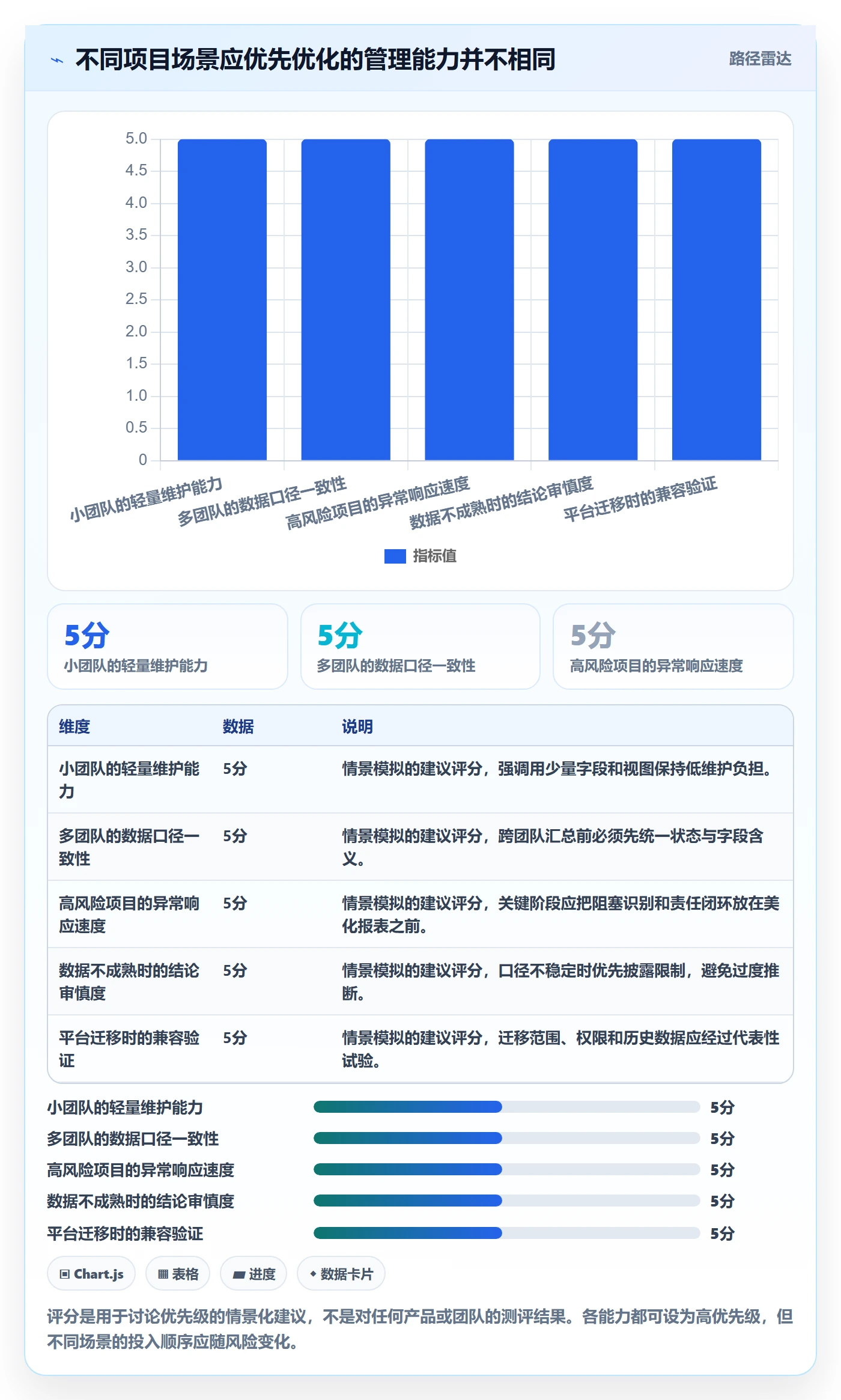The width and height of the screenshot is (841, 1400).
Task: Toggle the 指标值 legend color swatch
Action: 395,556
